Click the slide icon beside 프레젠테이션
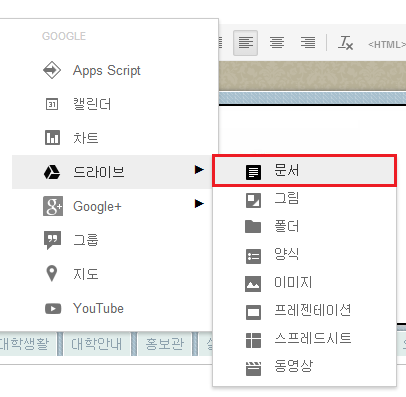406x397 pixels. [x=253, y=312]
